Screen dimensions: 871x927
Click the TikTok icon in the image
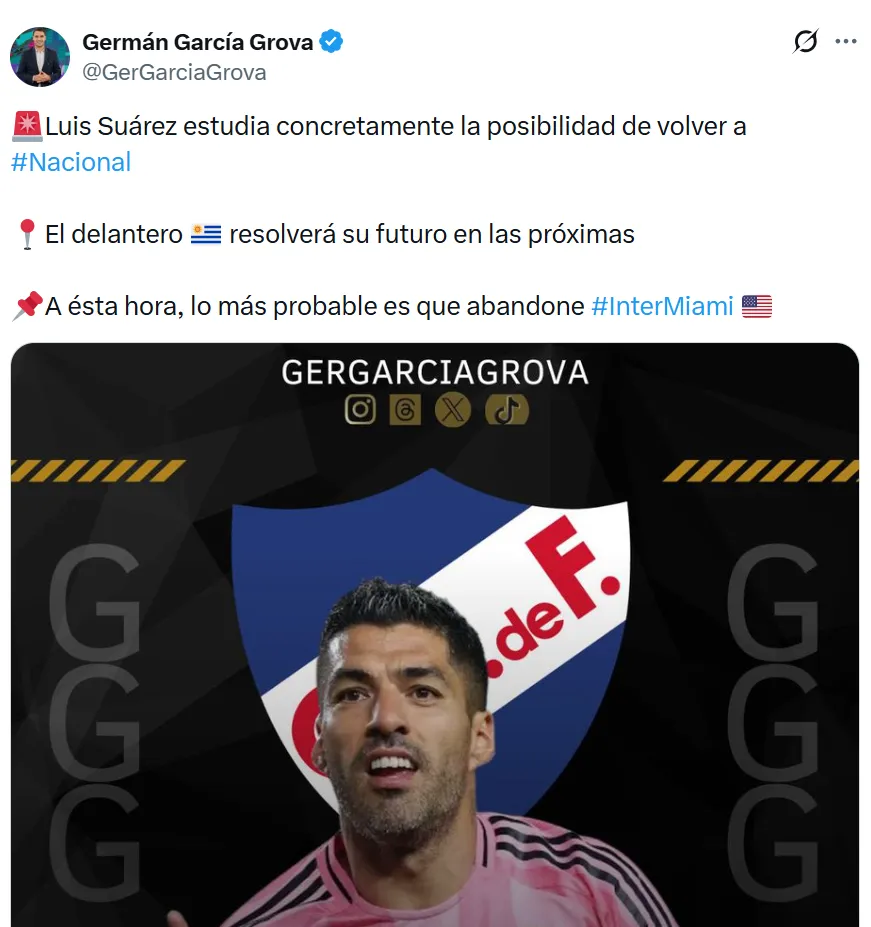(x=507, y=410)
